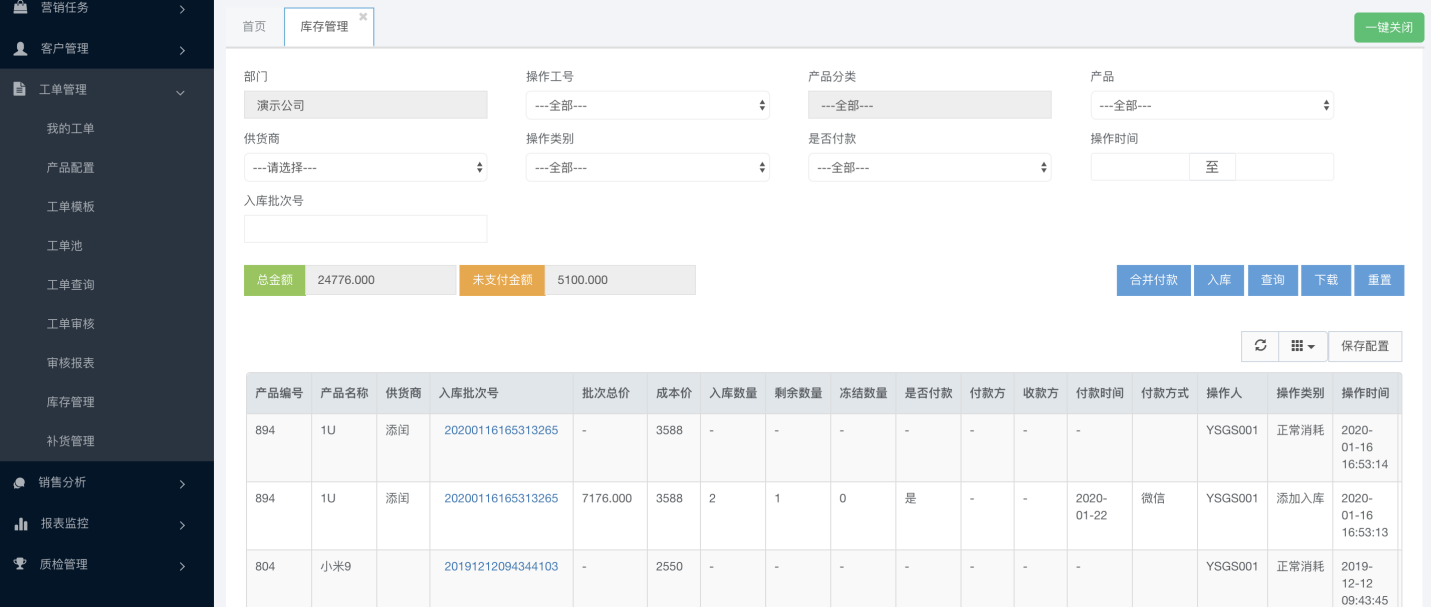1431x607 pixels.
Task: Click the refresh table icon
Action: pos(1260,346)
